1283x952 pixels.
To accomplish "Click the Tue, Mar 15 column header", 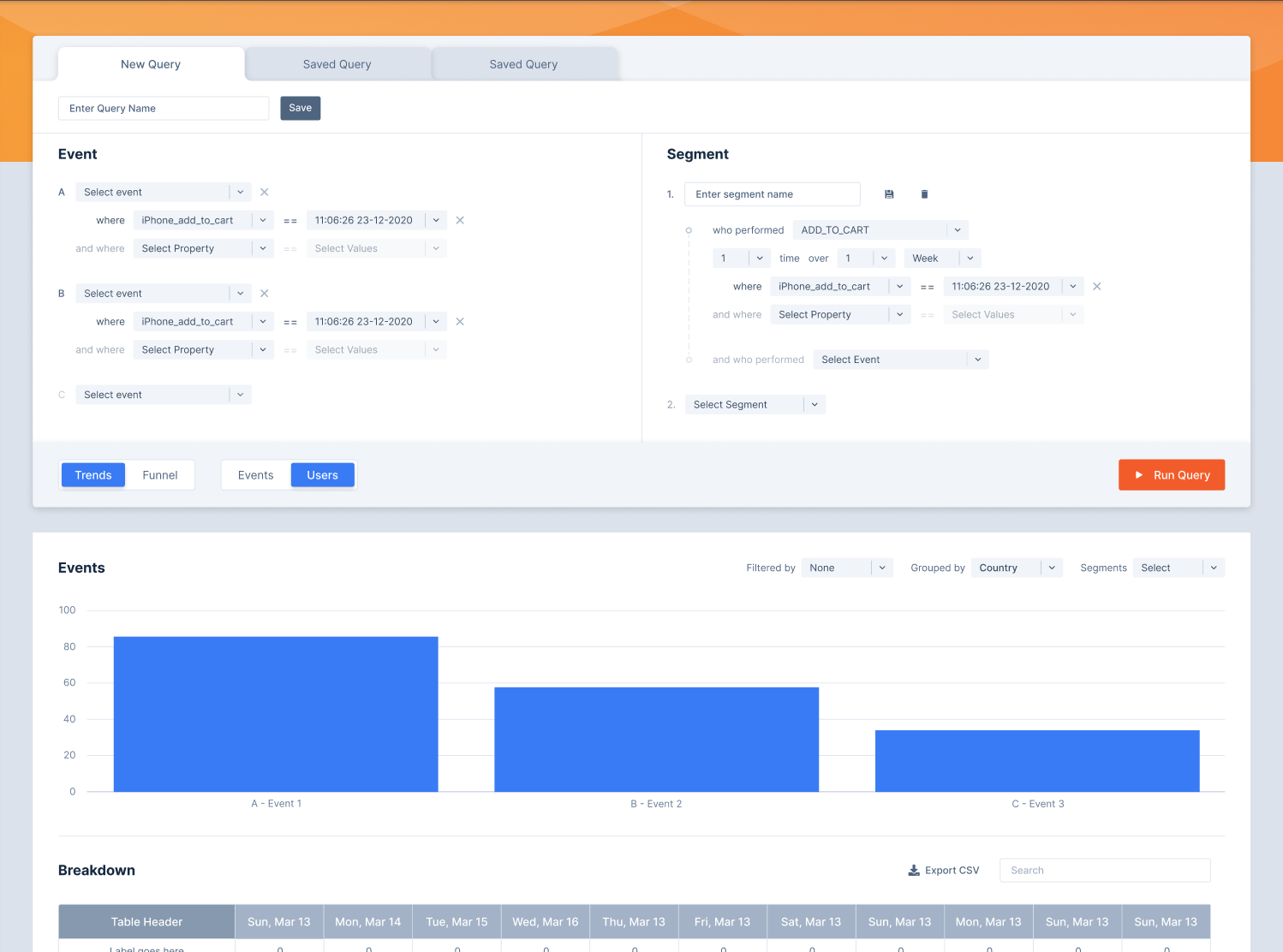I will coord(457,922).
